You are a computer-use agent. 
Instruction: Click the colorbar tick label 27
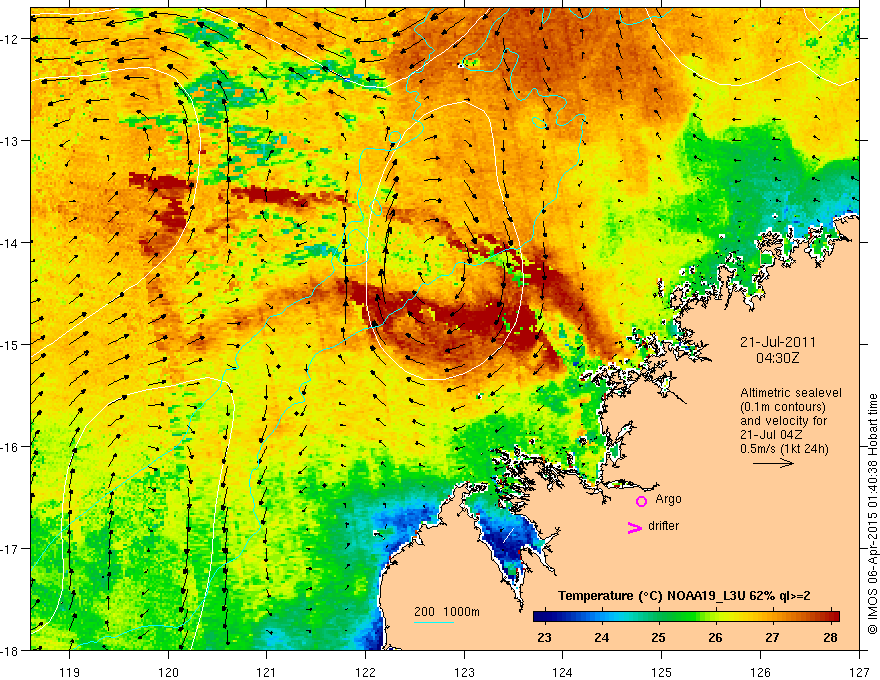772,637
